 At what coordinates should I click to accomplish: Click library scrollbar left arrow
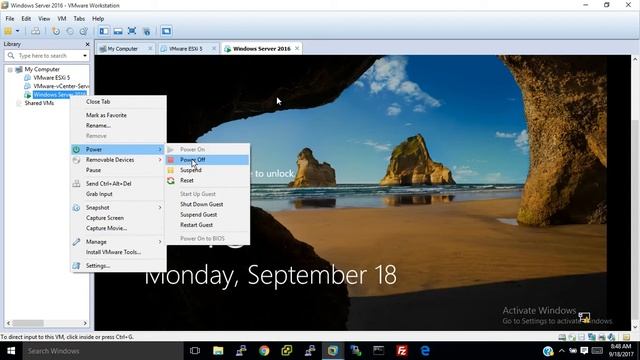[8, 323]
